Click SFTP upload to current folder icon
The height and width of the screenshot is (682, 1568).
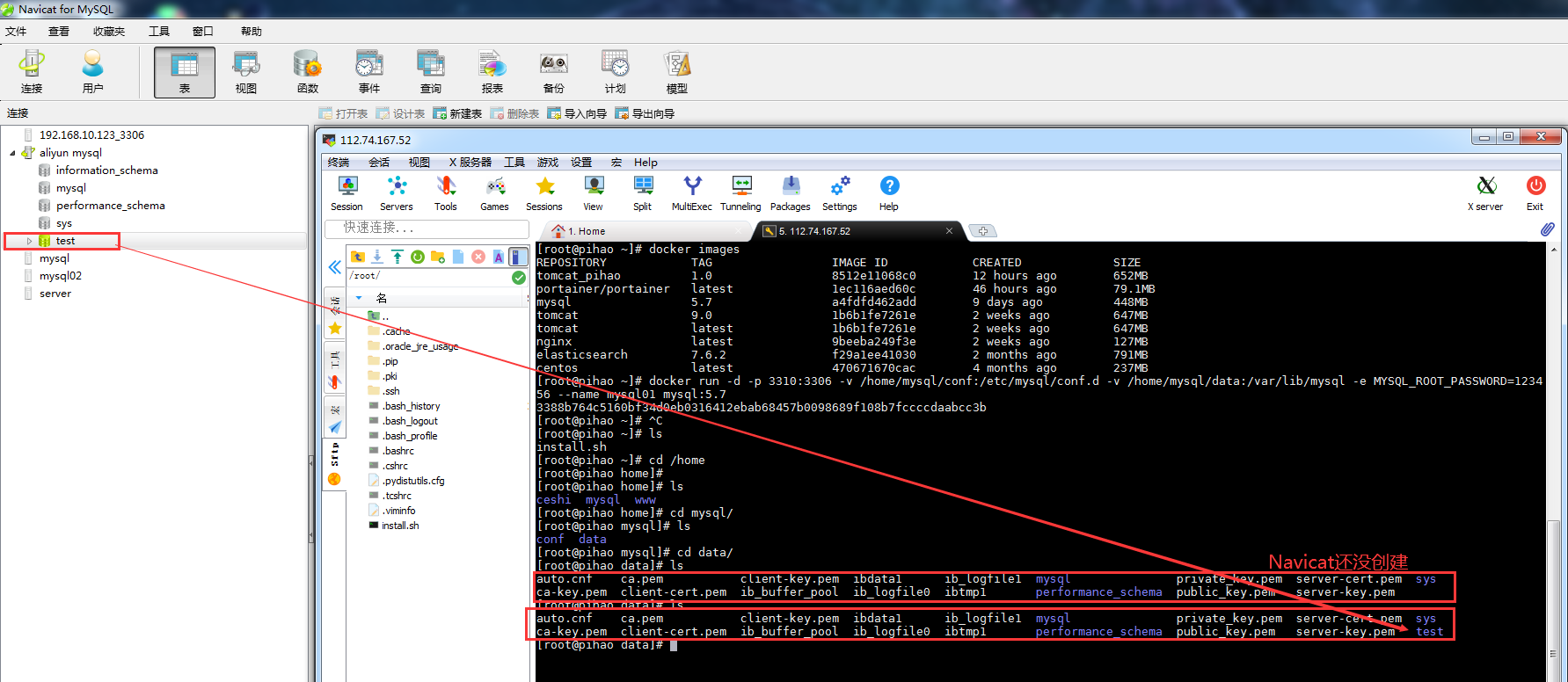[x=397, y=257]
